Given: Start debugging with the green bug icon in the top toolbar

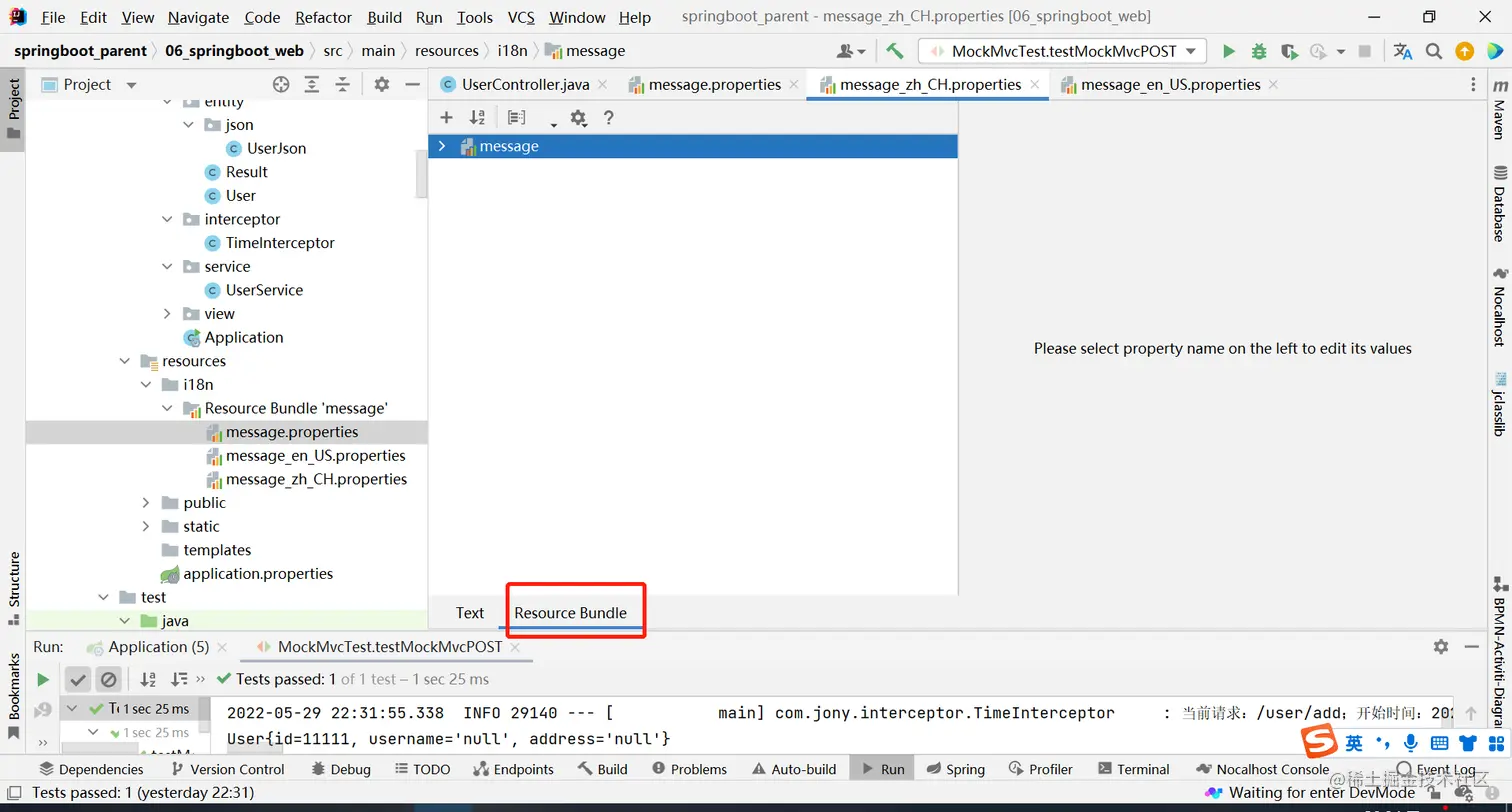Looking at the screenshot, I should tap(1259, 51).
